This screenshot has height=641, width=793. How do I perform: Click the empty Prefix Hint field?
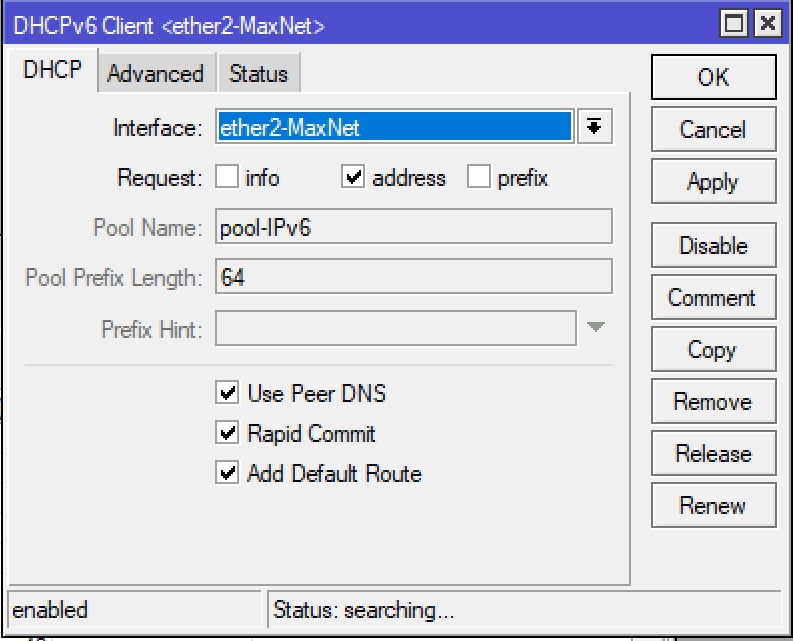pos(395,328)
